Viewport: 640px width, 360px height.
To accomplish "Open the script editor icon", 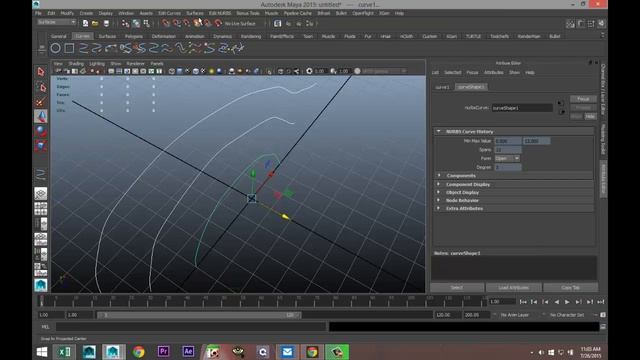I will point(603,327).
